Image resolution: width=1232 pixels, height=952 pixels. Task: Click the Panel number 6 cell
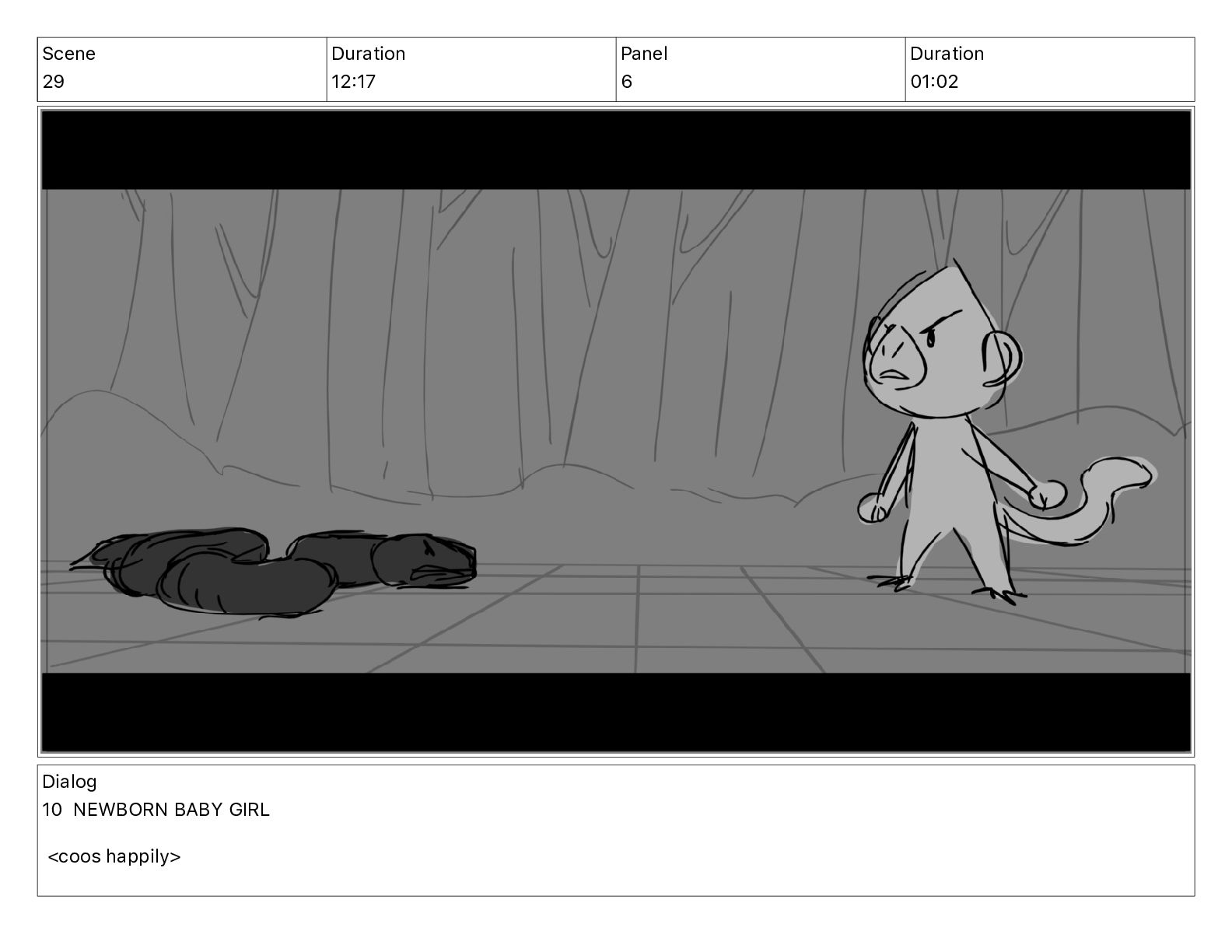coord(761,69)
